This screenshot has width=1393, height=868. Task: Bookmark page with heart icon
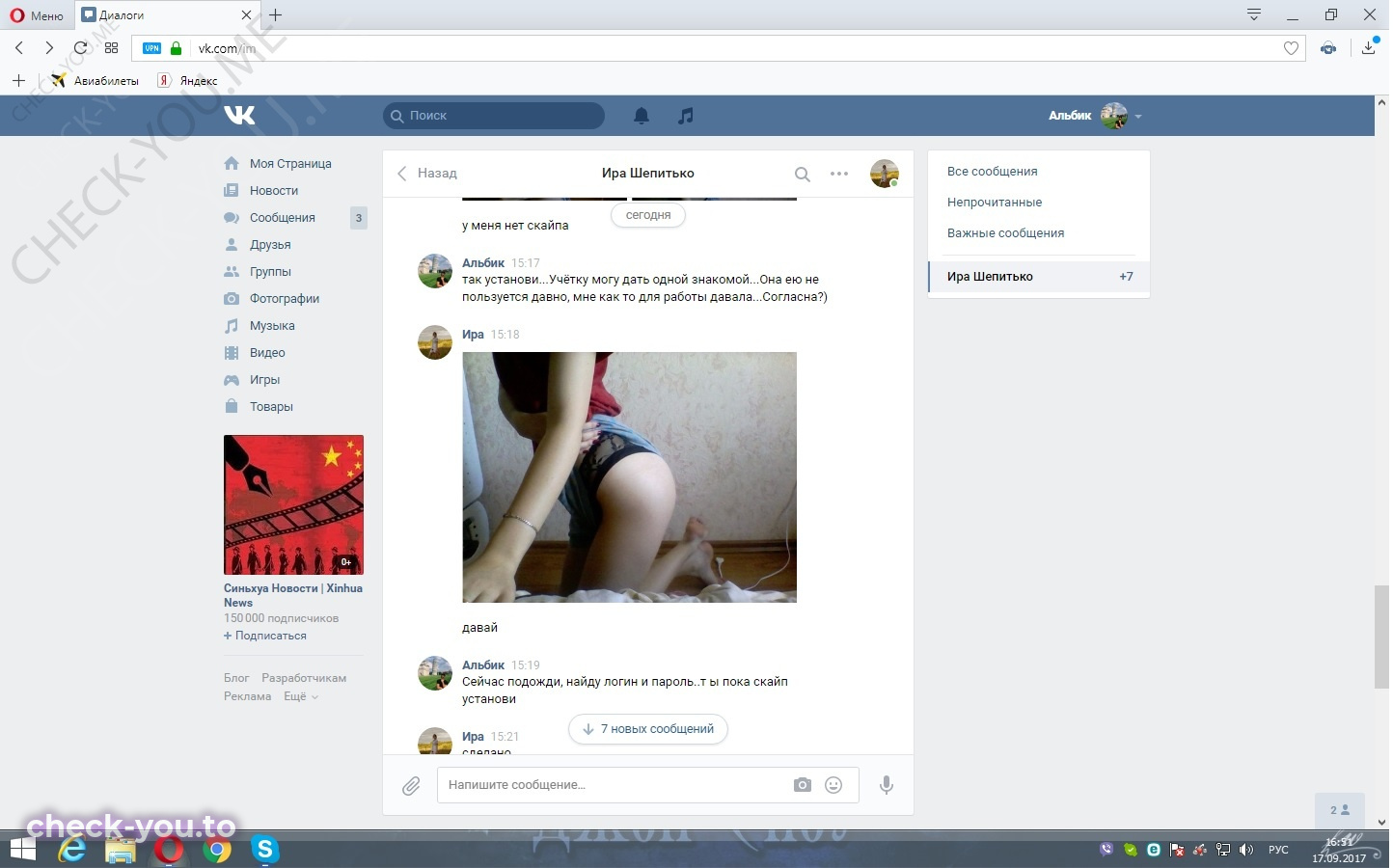1291,48
